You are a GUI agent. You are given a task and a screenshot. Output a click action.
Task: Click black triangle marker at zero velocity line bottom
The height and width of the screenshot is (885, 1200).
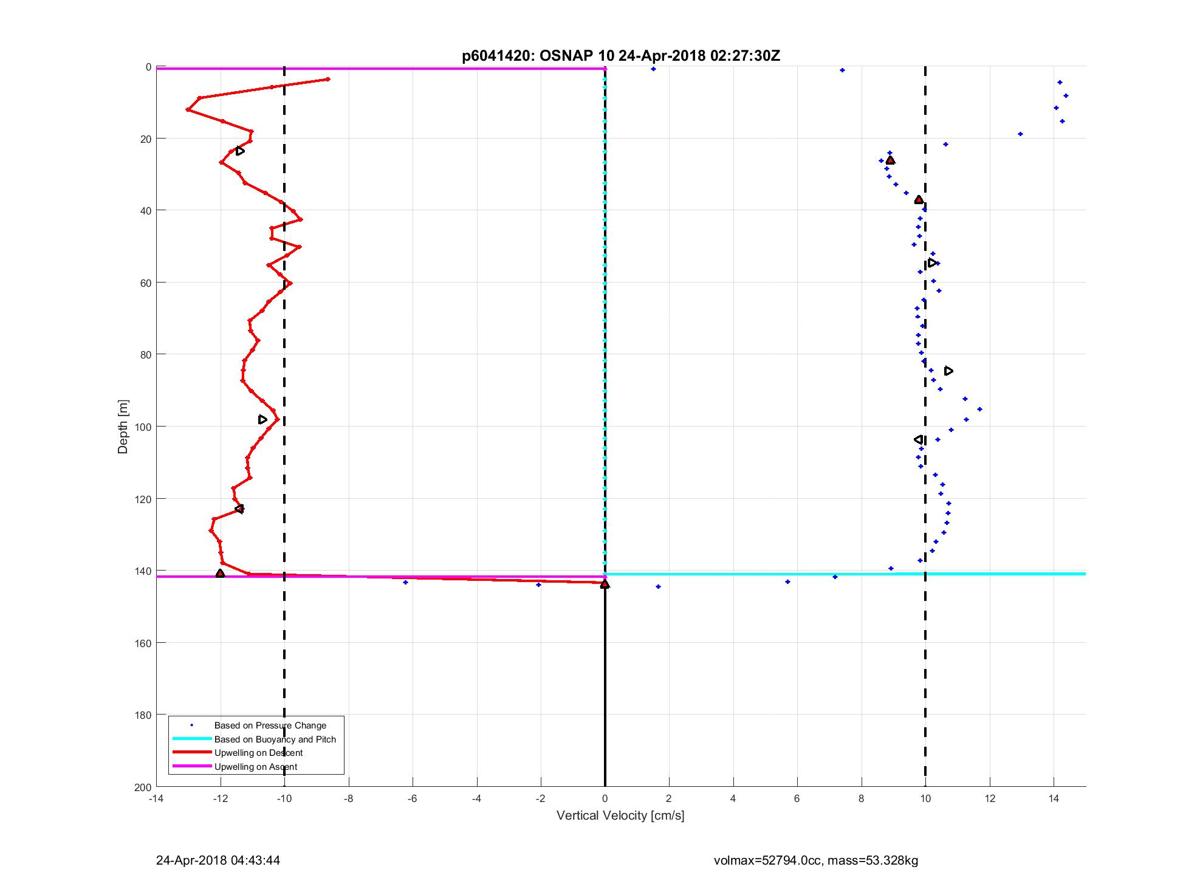point(605,584)
